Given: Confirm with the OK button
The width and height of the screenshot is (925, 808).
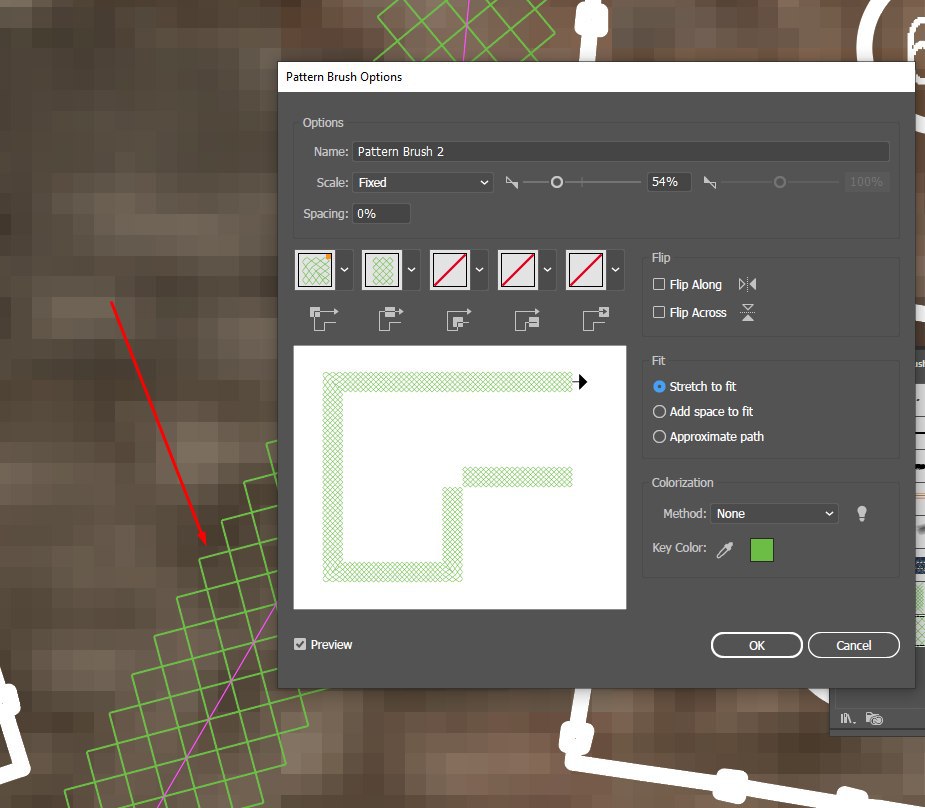Looking at the screenshot, I should pyautogui.click(x=756, y=645).
